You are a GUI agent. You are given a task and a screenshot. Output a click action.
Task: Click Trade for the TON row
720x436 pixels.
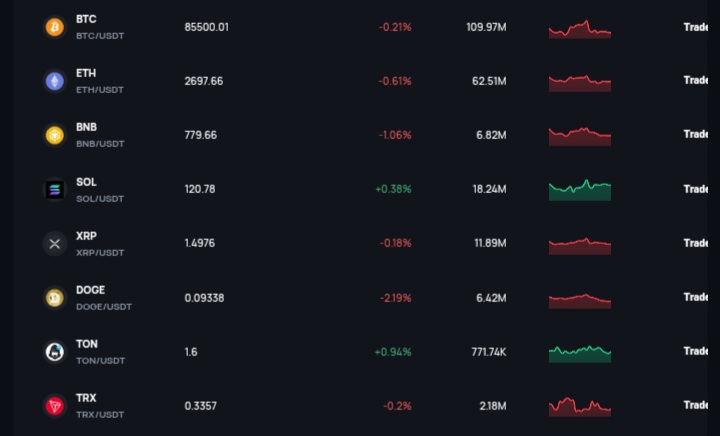[x=695, y=351]
